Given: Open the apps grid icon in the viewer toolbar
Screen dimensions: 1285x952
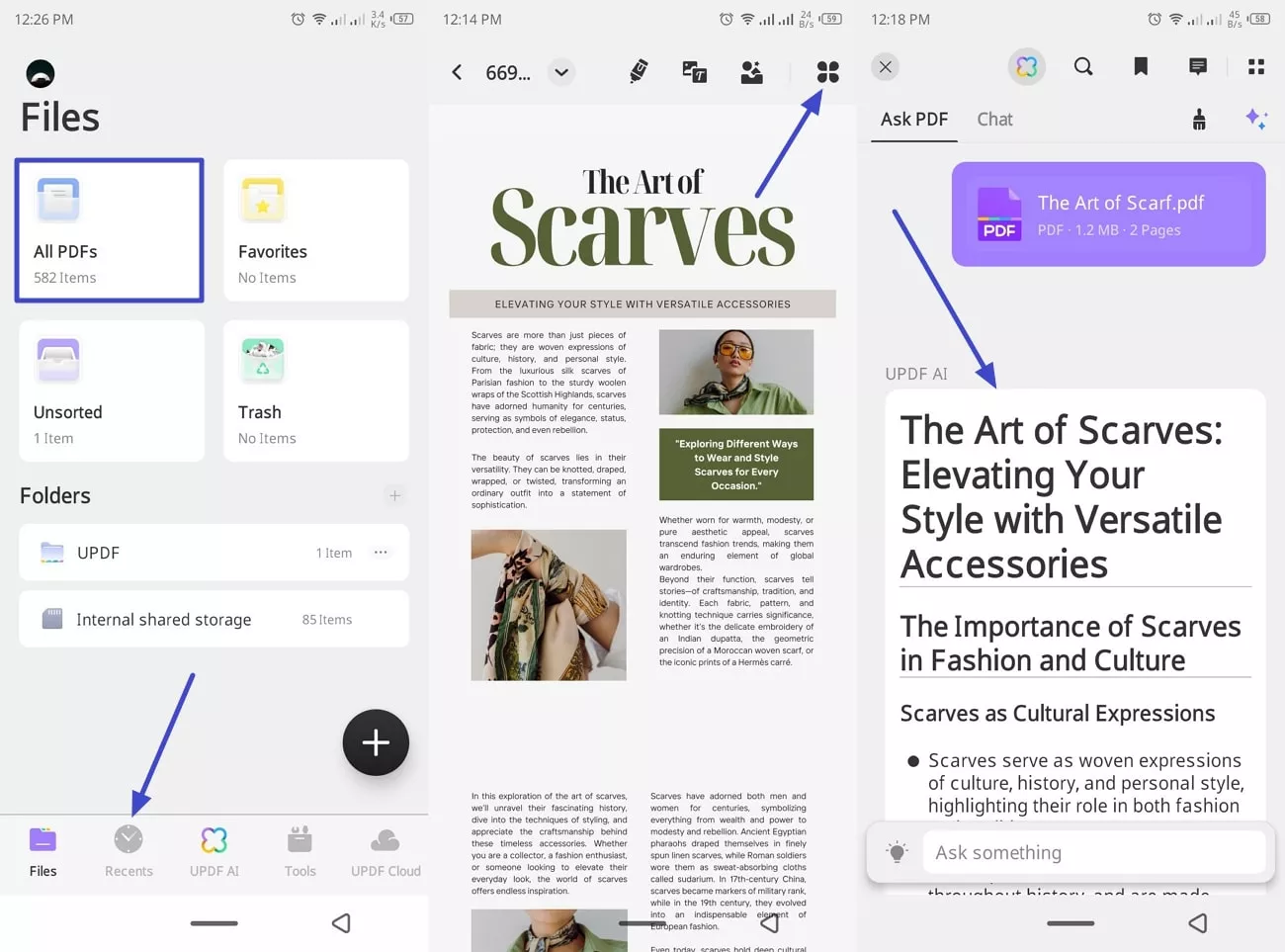Looking at the screenshot, I should [827, 71].
